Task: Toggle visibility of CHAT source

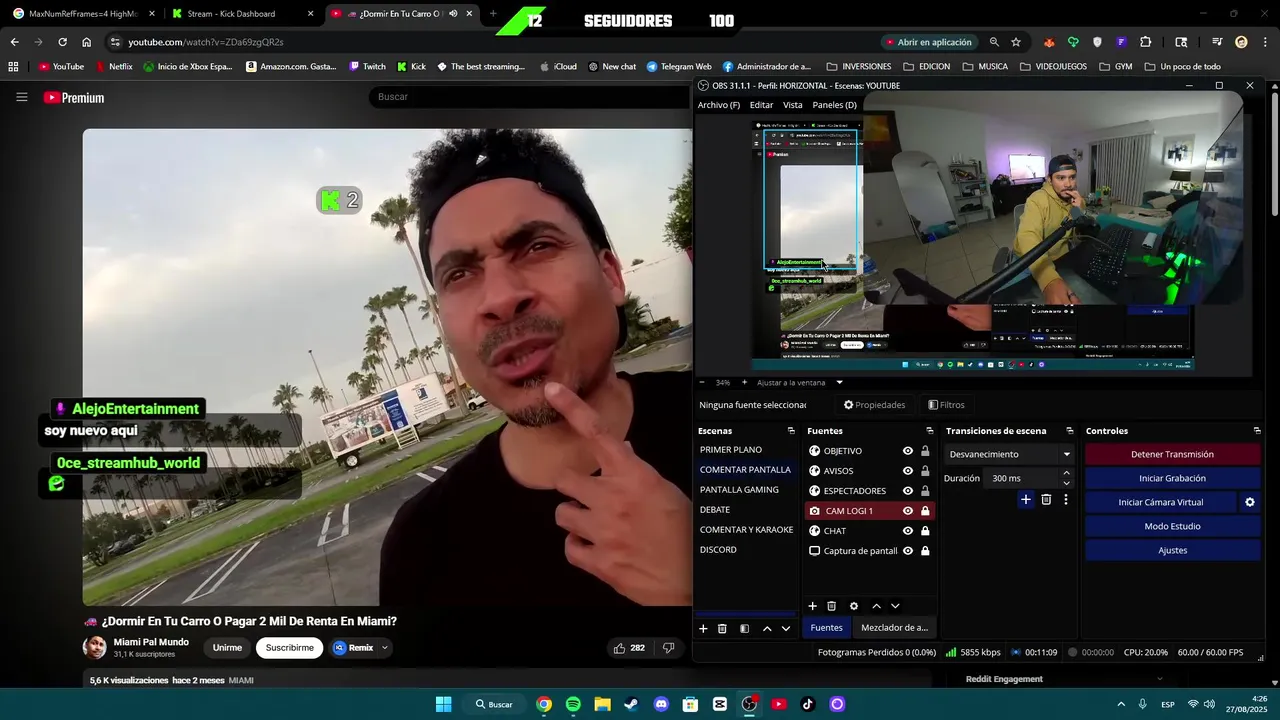Action: 908,531
